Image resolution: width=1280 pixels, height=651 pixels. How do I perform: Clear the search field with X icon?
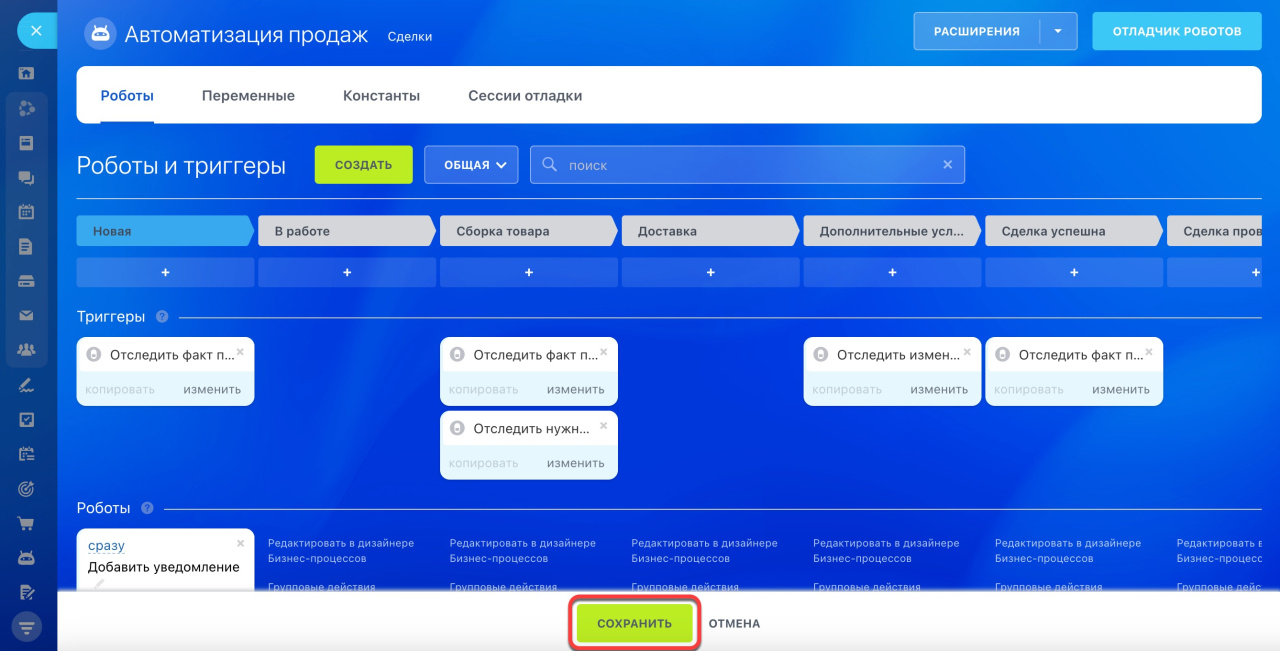(947, 165)
